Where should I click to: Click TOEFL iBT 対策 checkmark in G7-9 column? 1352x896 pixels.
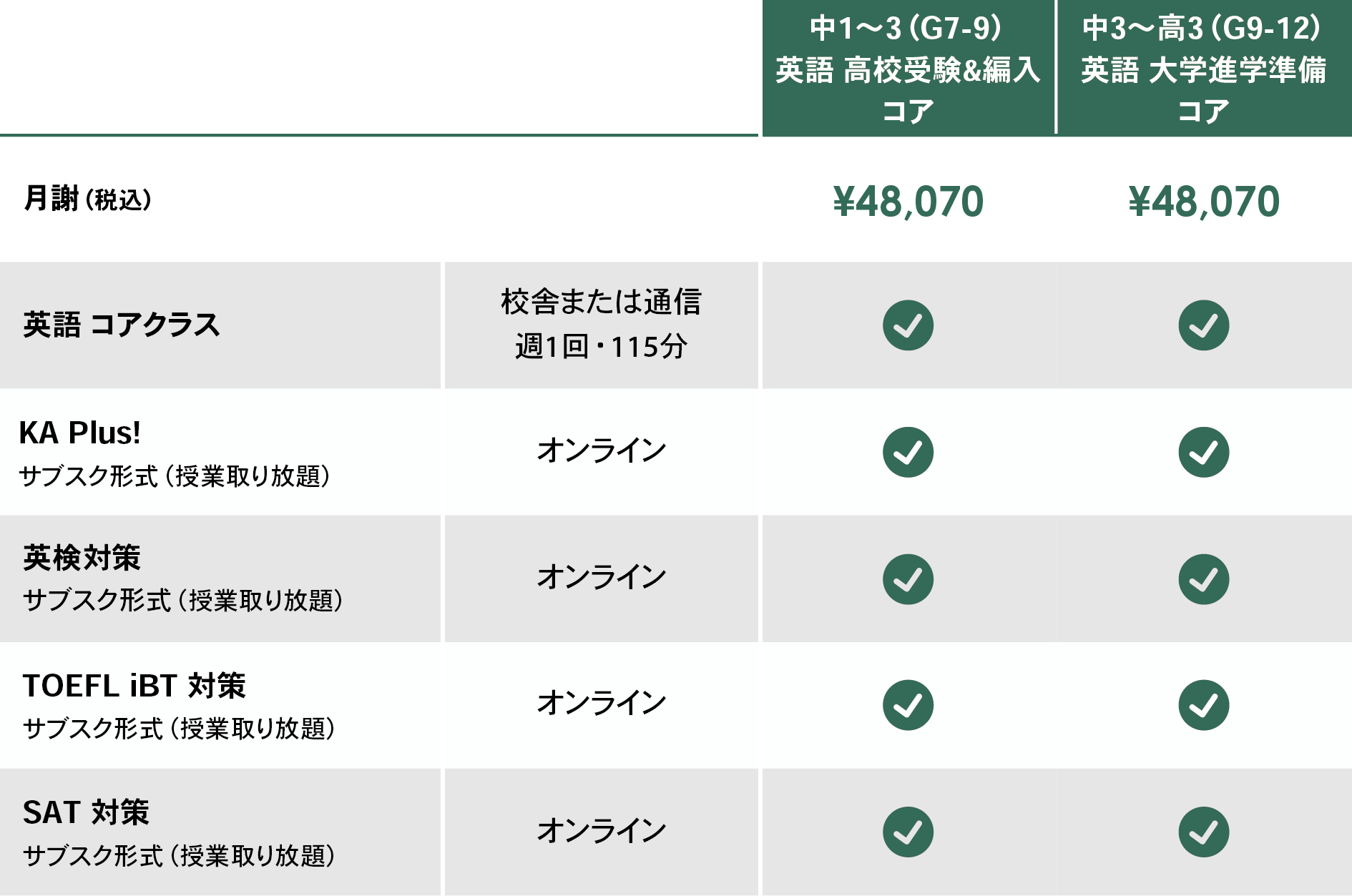(x=908, y=705)
